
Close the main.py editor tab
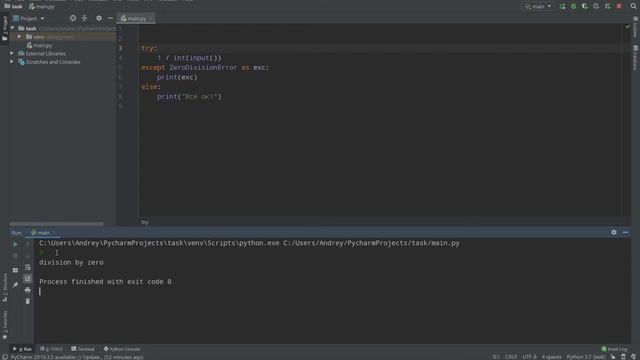pos(151,18)
